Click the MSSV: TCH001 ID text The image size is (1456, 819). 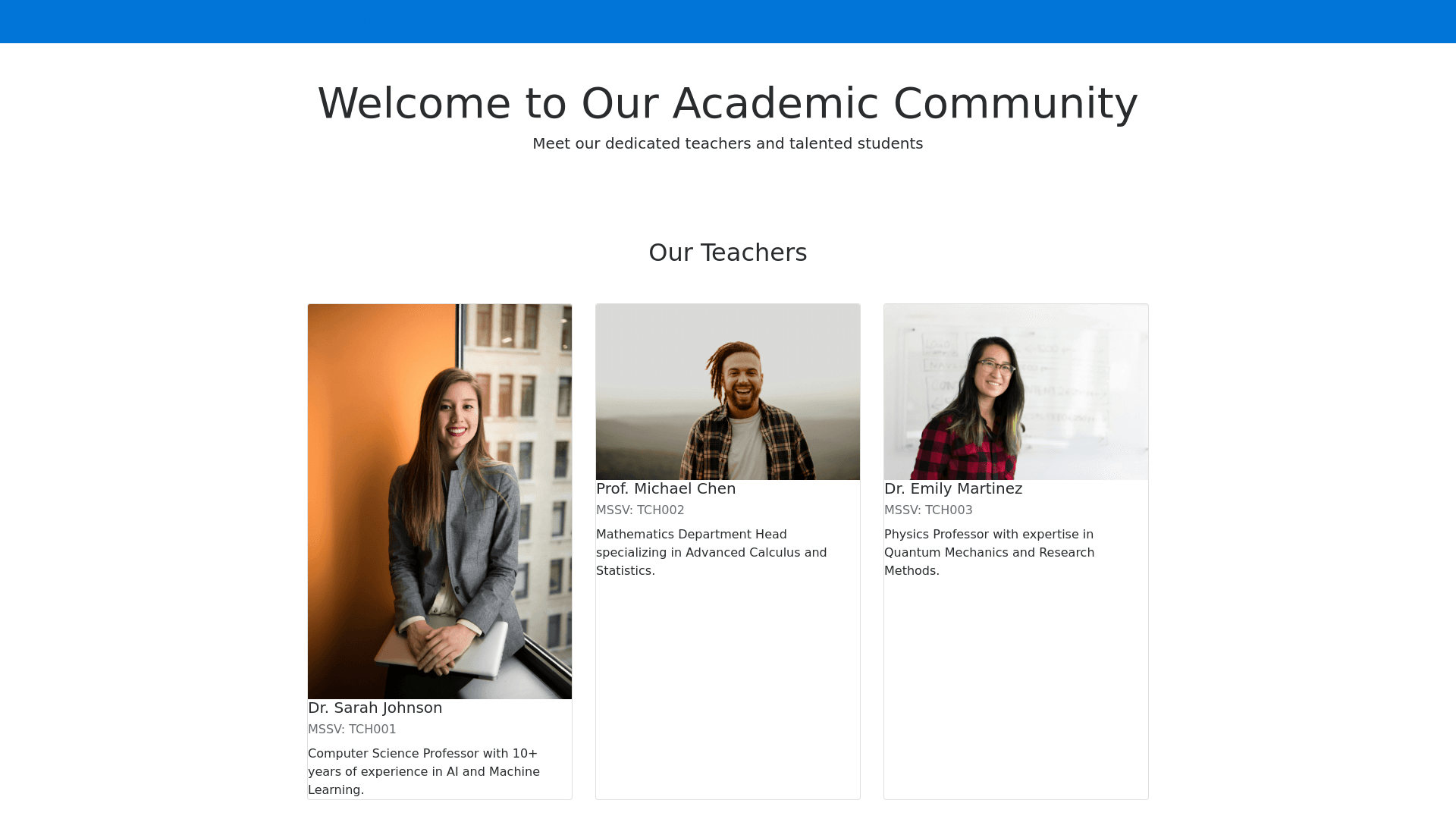(x=352, y=729)
